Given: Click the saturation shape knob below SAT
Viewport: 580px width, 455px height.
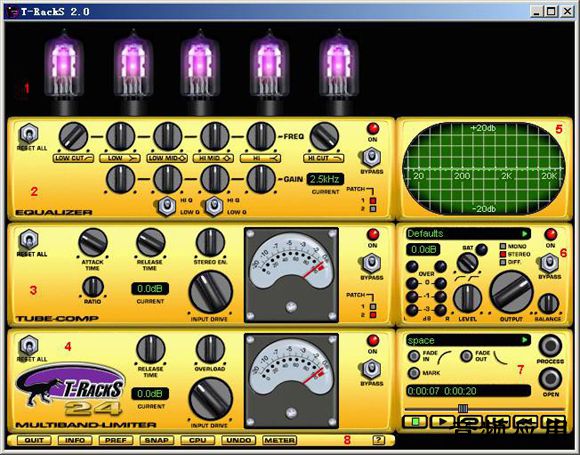Looking at the screenshot, I should (x=468, y=263).
